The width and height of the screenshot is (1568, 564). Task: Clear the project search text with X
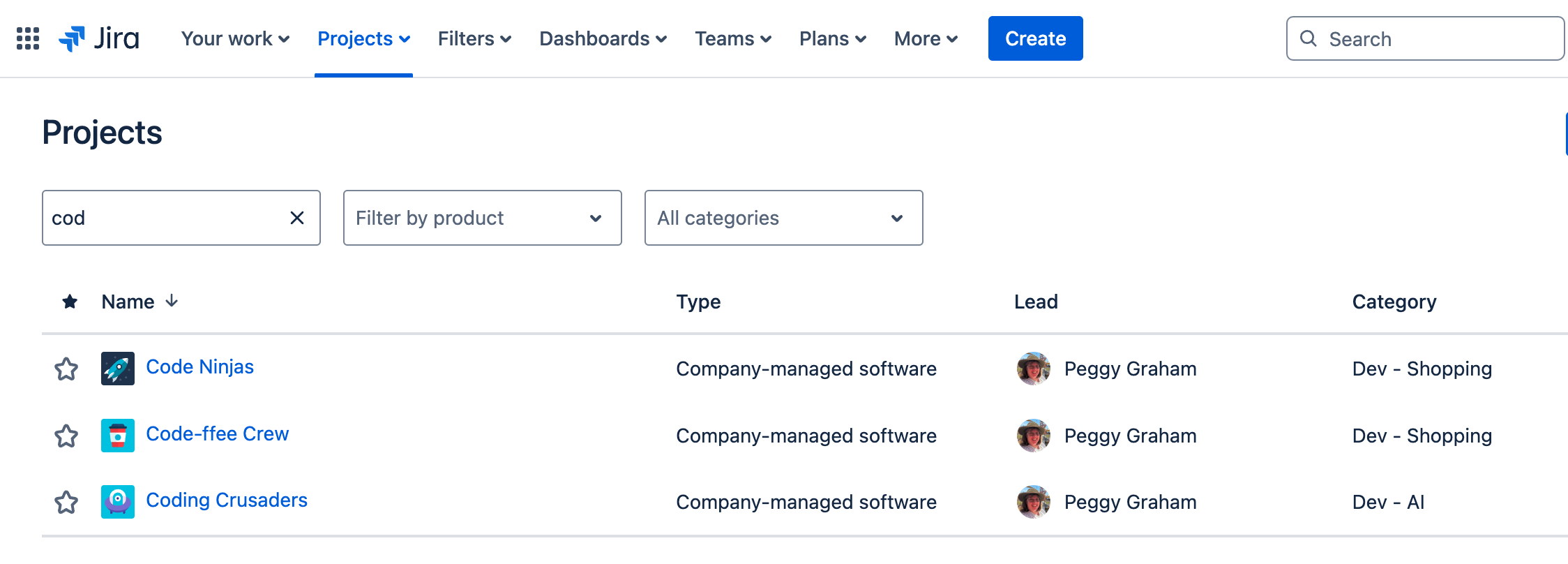tap(297, 218)
